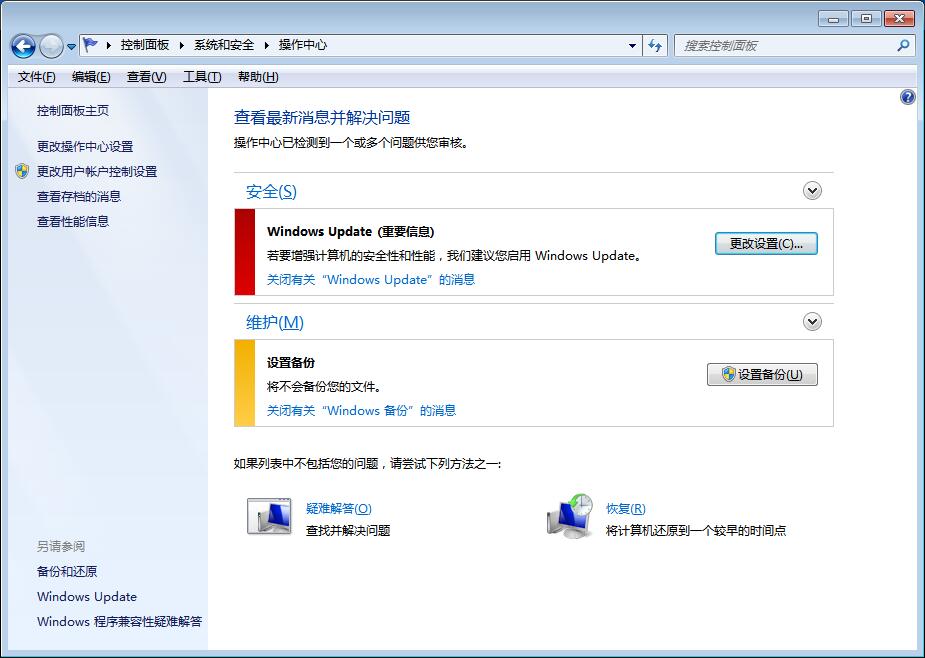This screenshot has width=925, height=658.
Task: Maximize the Action Center window
Action: (x=866, y=19)
